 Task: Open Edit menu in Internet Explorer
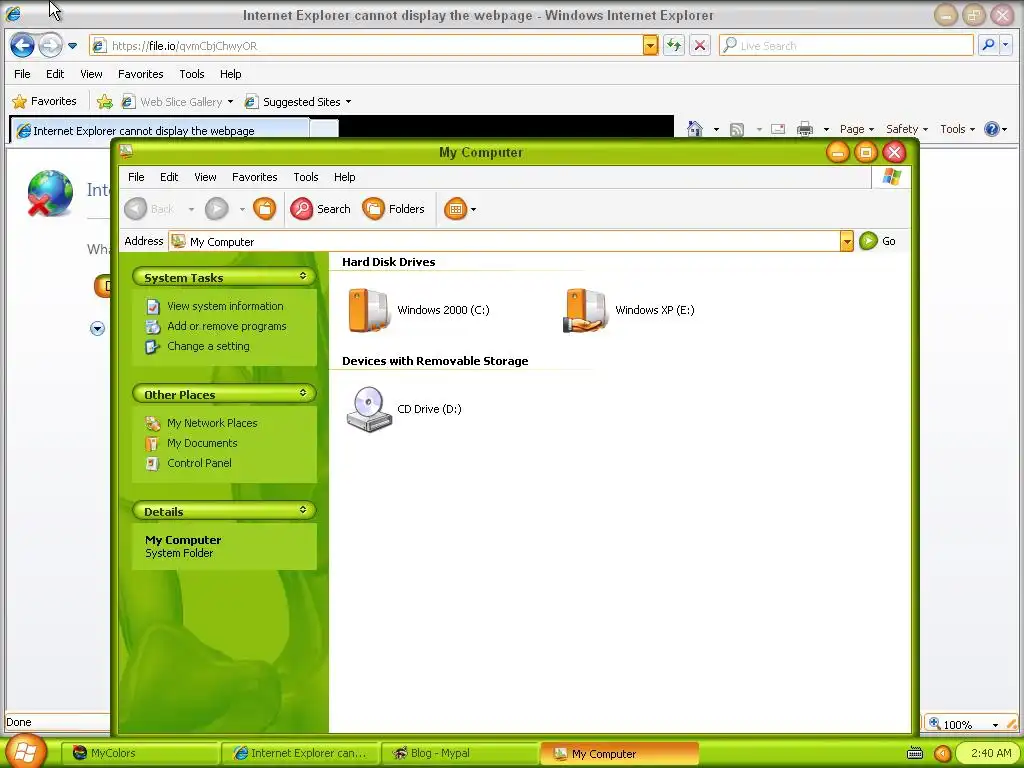(x=55, y=74)
